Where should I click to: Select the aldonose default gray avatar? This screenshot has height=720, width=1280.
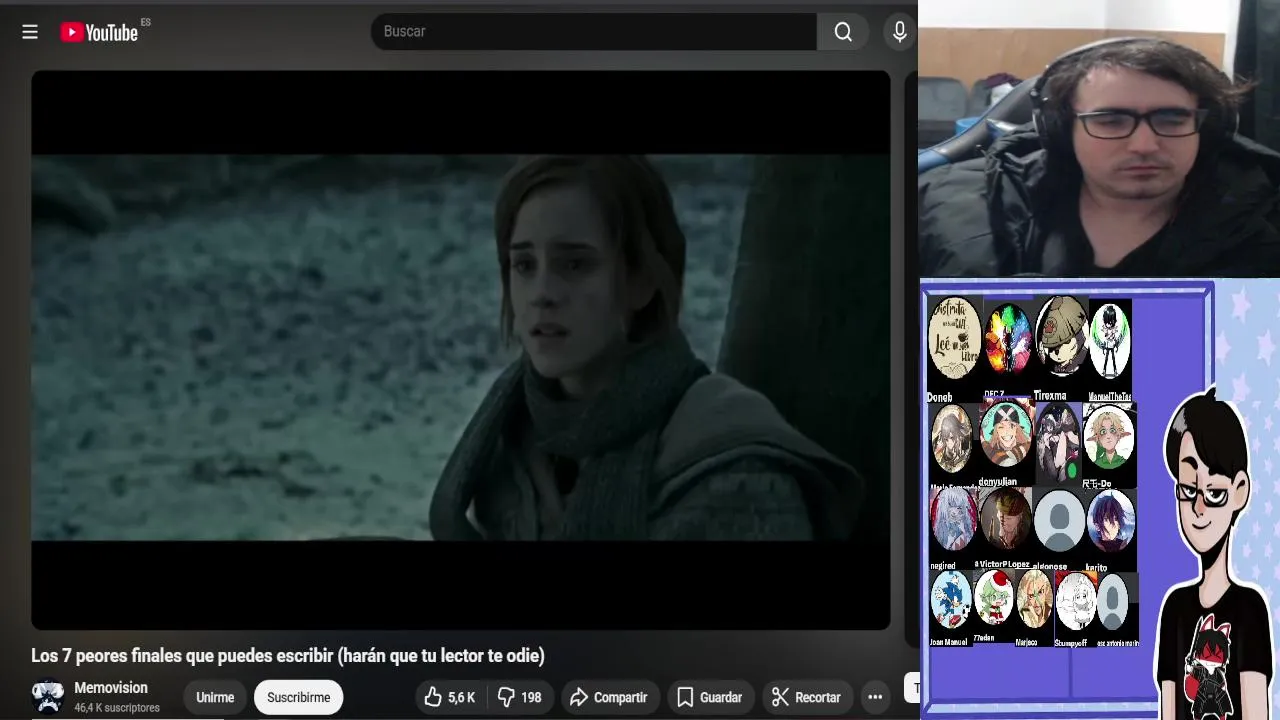tap(1059, 520)
